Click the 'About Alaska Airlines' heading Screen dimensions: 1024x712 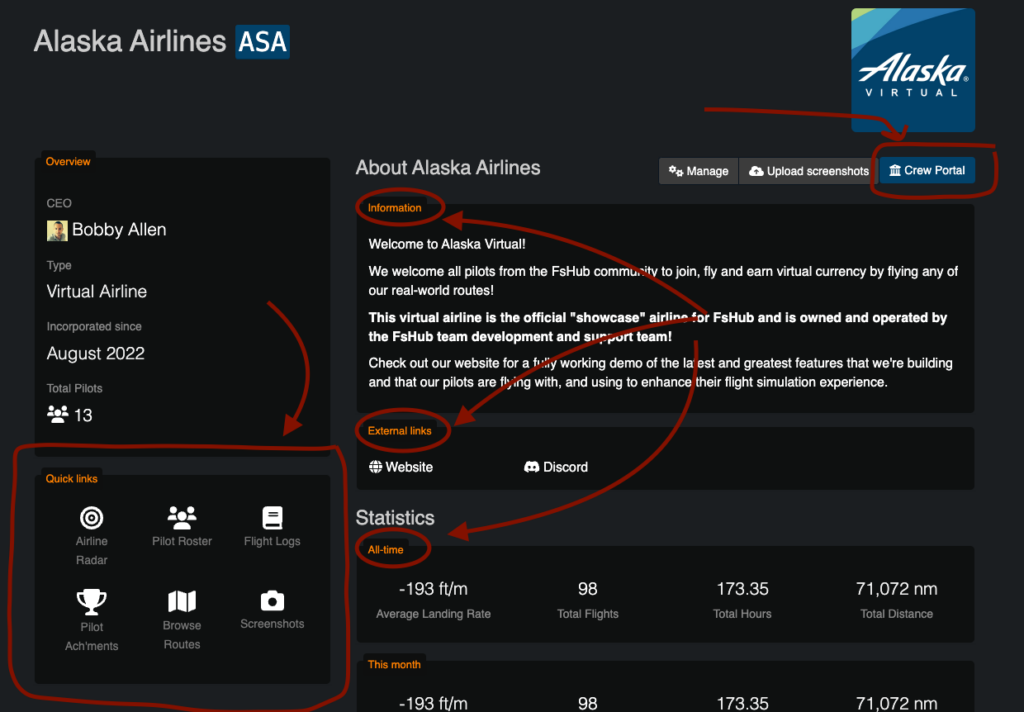tap(448, 168)
